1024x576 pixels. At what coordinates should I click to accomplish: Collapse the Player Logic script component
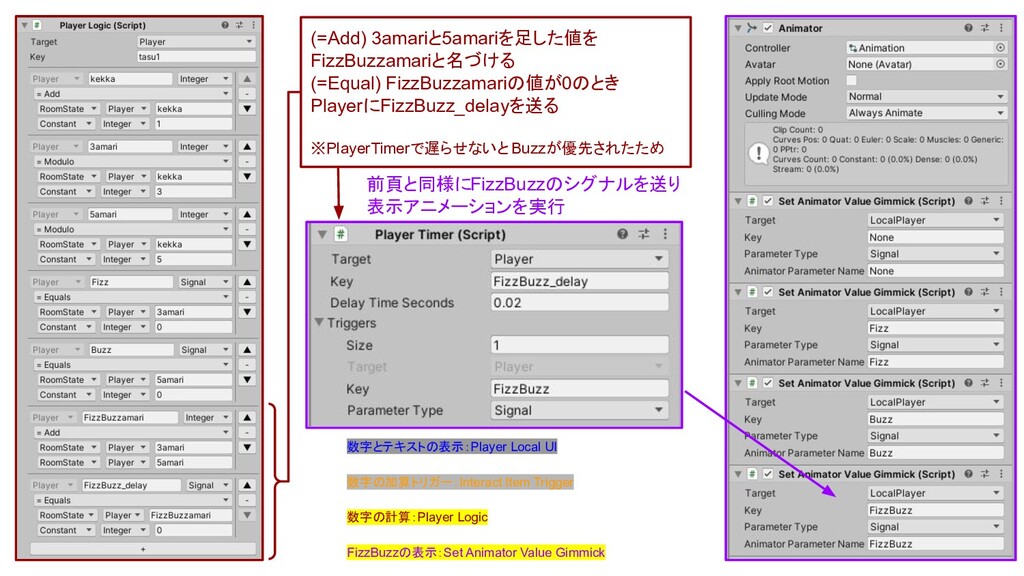pos(24,25)
